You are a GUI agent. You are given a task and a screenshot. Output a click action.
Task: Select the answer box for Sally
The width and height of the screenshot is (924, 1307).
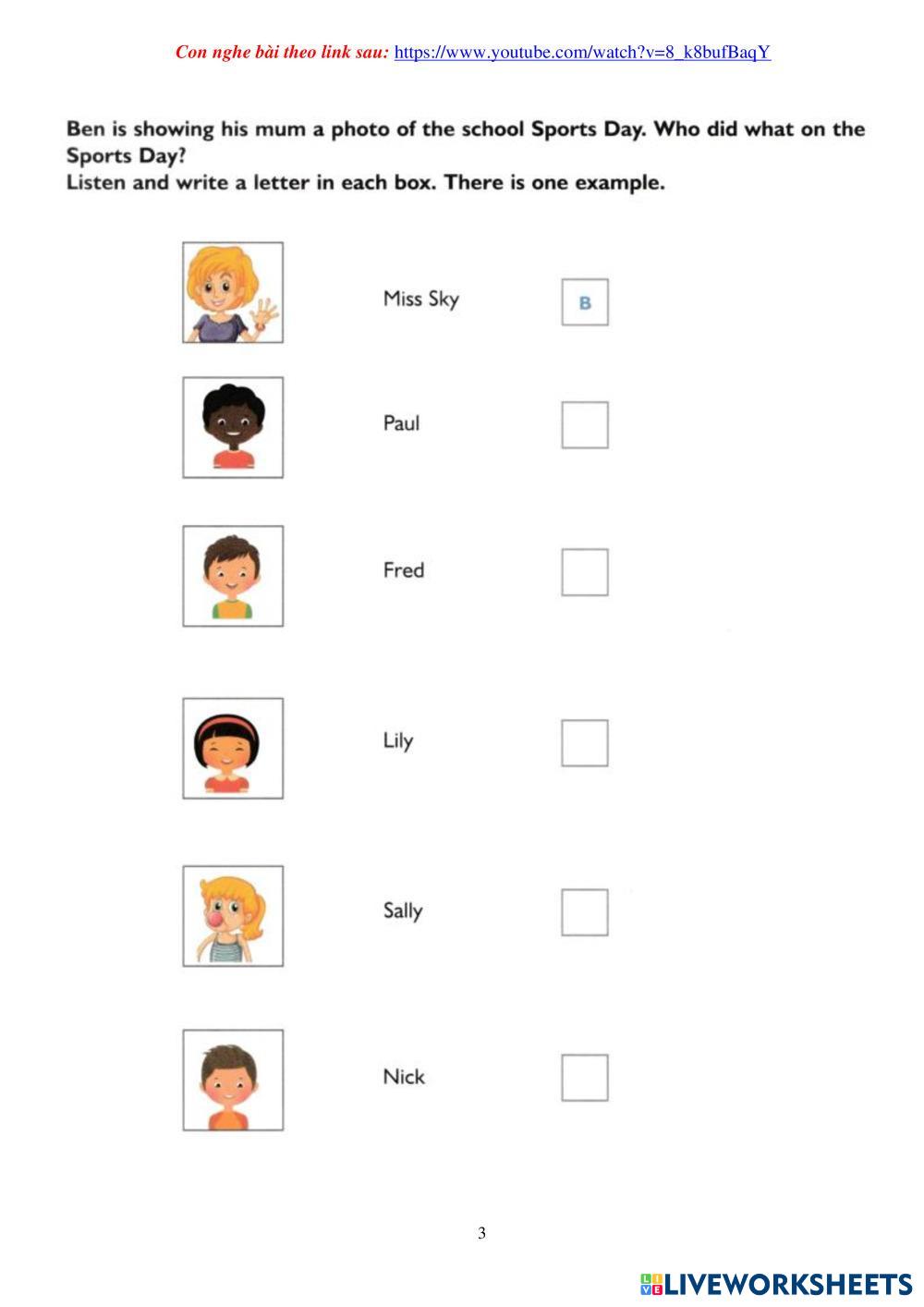coord(585,912)
